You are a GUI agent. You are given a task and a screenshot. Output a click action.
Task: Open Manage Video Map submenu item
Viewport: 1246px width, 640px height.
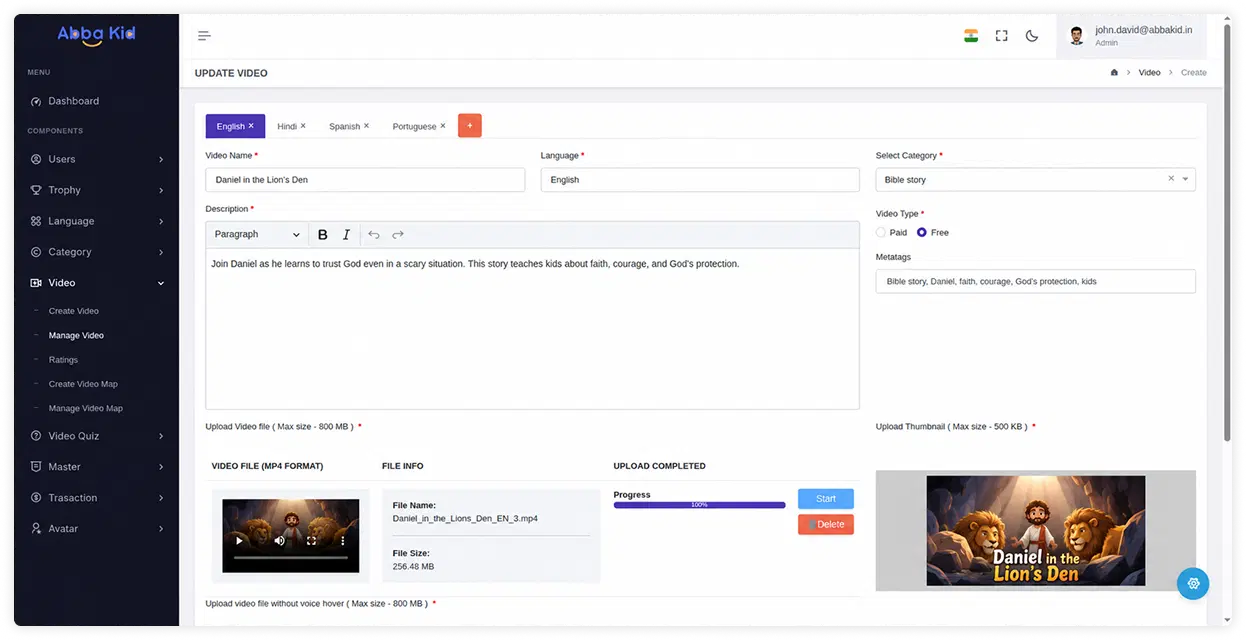pos(86,408)
